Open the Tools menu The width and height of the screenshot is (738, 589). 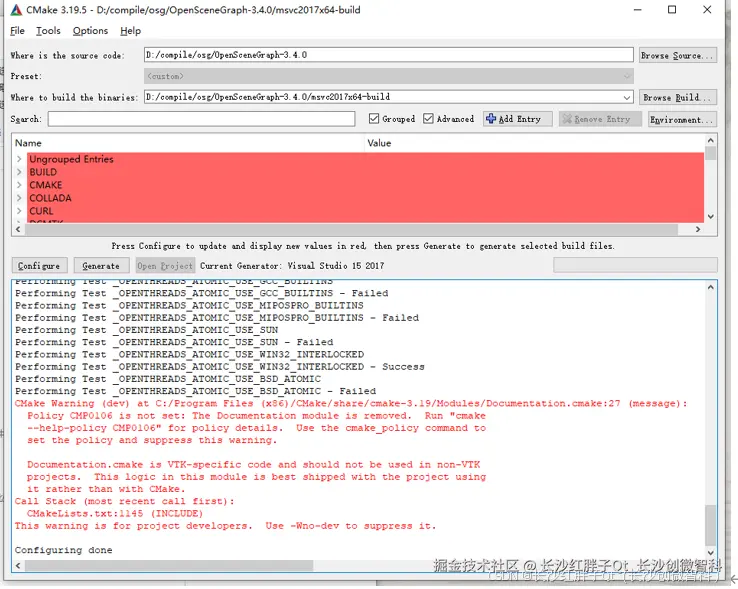coord(48,31)
